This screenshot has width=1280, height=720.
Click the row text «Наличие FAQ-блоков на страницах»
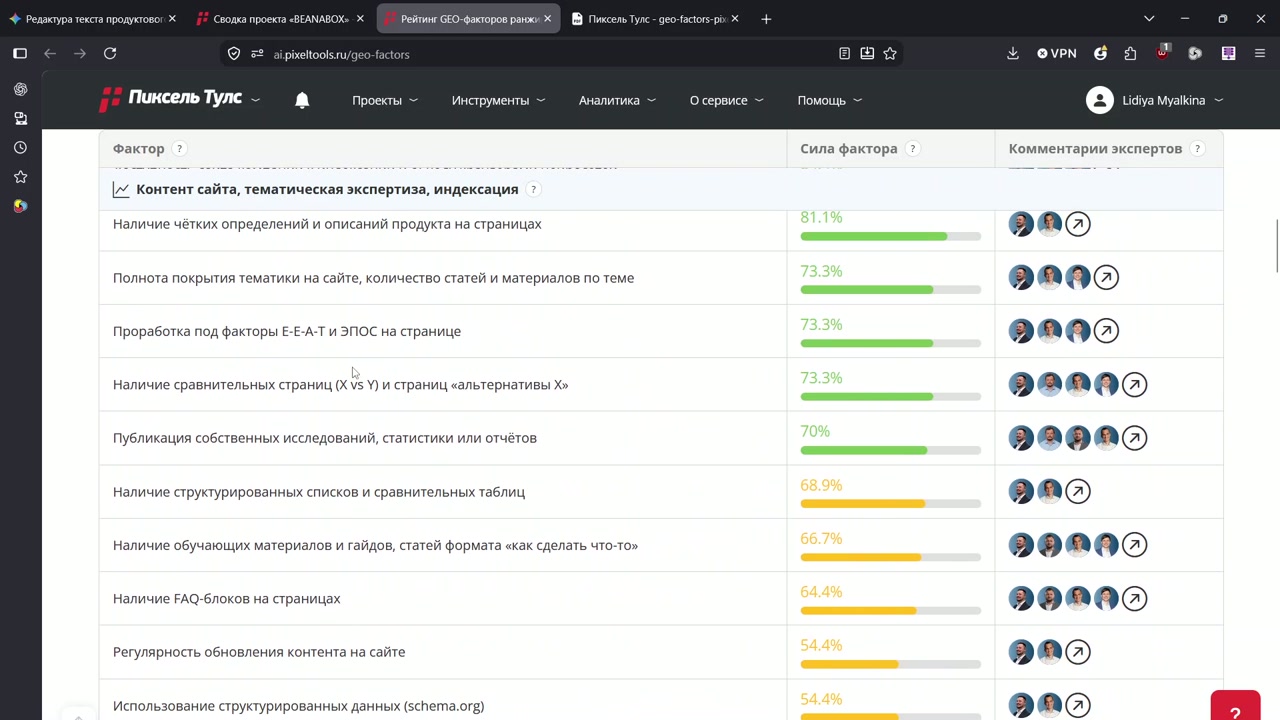[x=227, y=599]
